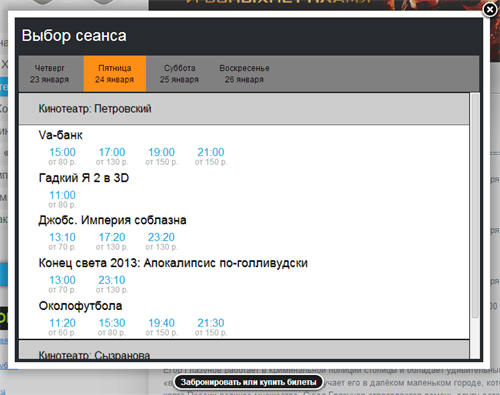500x395 pixels.
Task: Open the Суббота 25 января tab
Action: [x=179, y=74]
